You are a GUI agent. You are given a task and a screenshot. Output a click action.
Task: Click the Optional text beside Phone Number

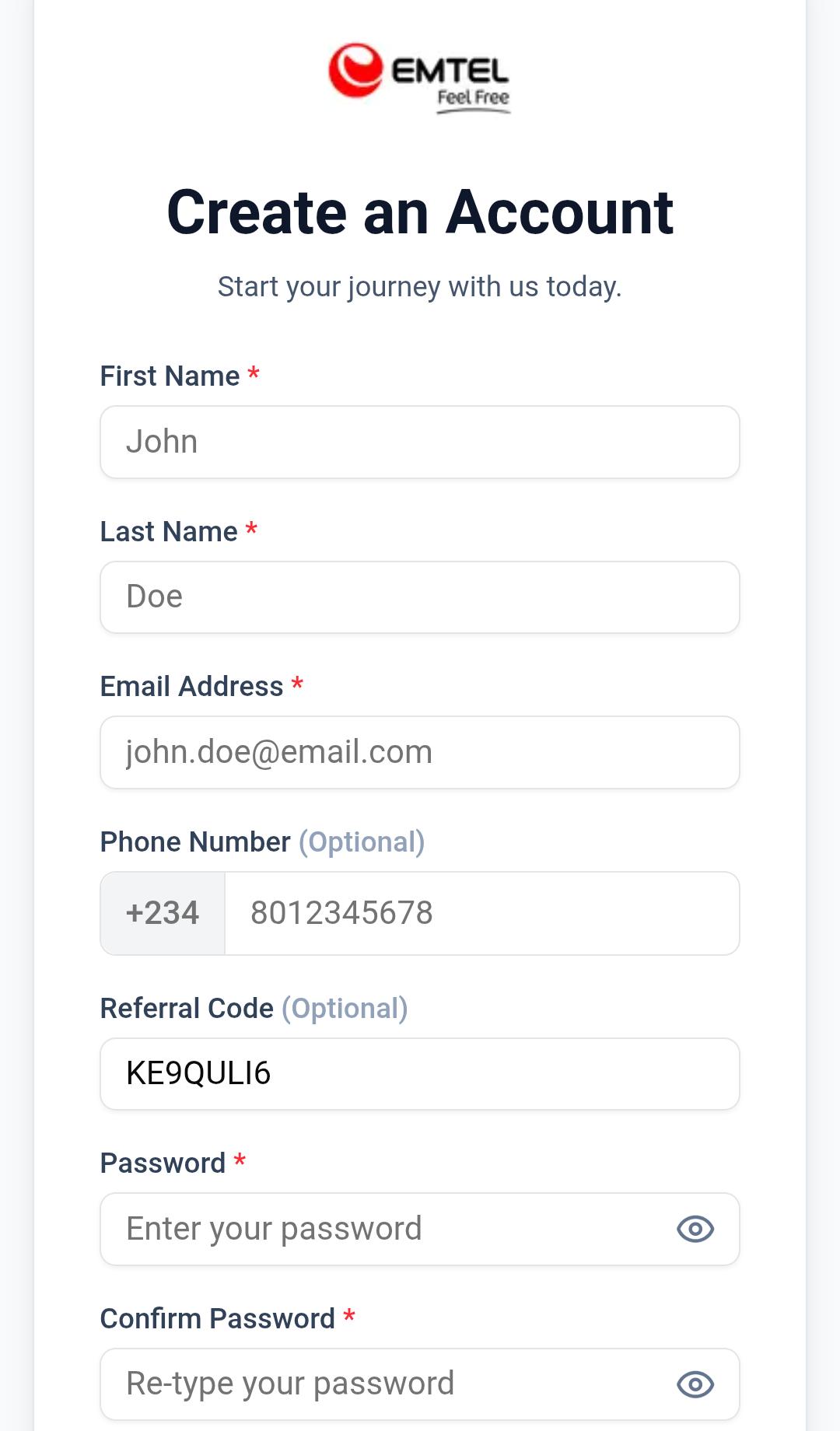pyautogui.click(x=362, y=841)
